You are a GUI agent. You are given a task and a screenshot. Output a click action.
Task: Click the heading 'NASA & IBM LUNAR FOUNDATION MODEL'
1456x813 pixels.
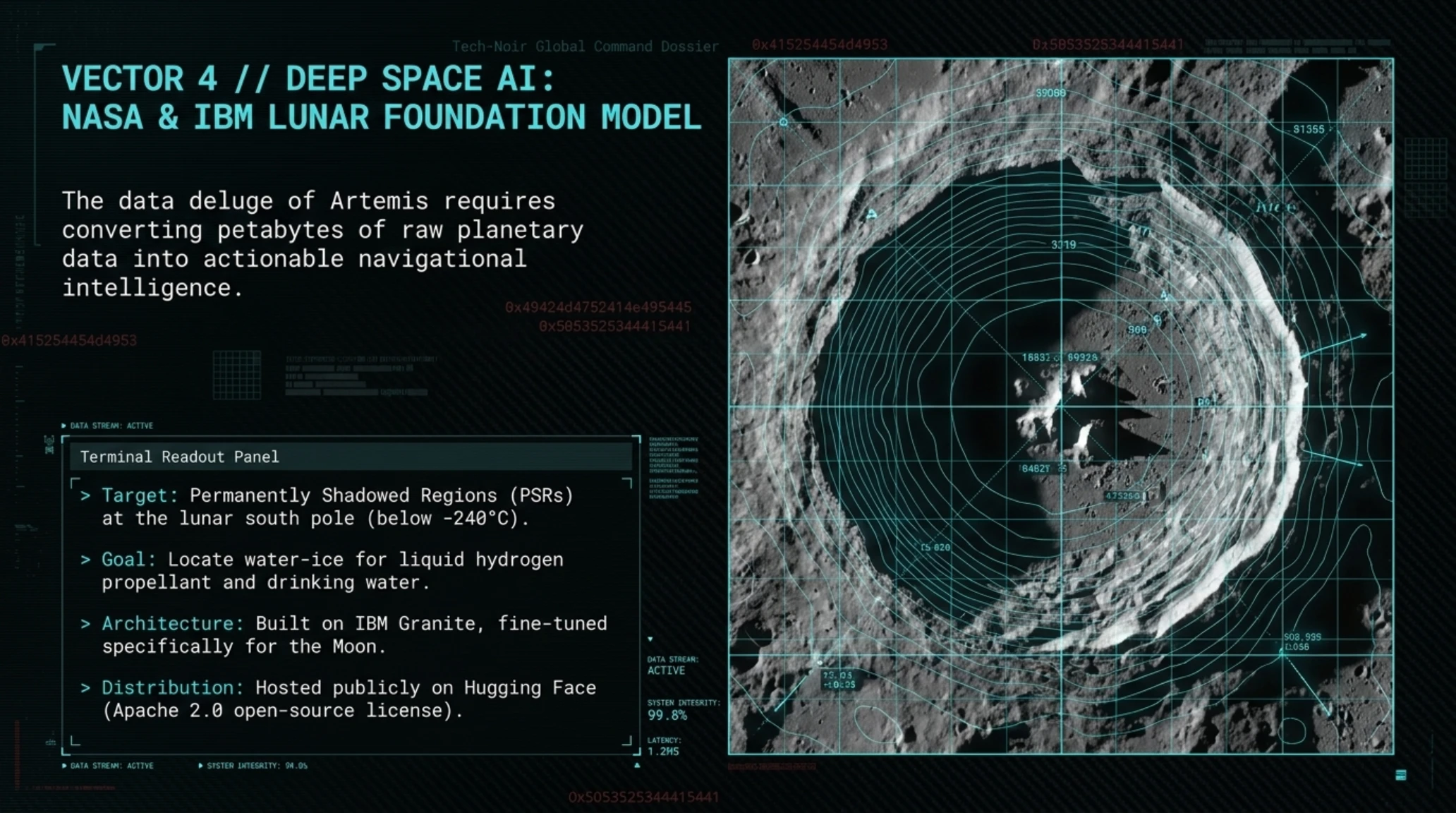tap(382, 117)
